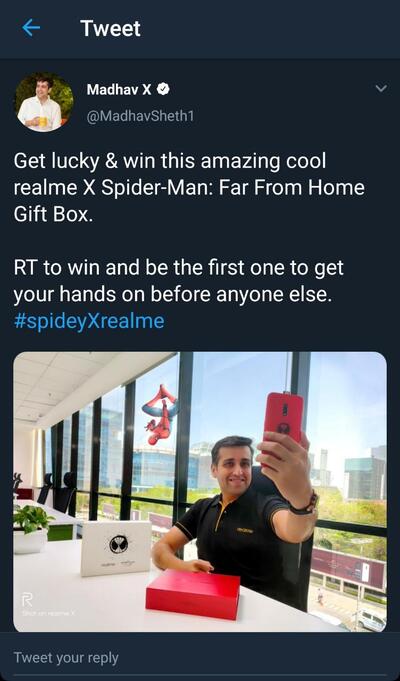Tap the white van in the photo corner
Image resolution: width=400 pixels, height=681 pixels.
370,620
